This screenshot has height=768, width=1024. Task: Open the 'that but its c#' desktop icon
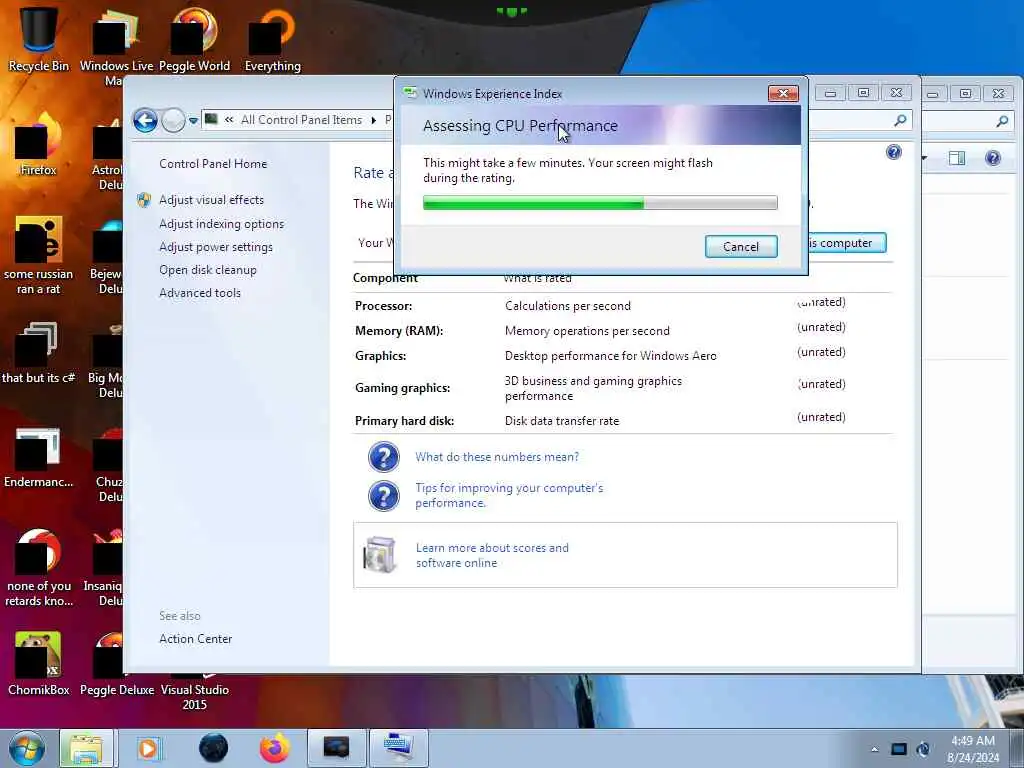click(39, 353)
